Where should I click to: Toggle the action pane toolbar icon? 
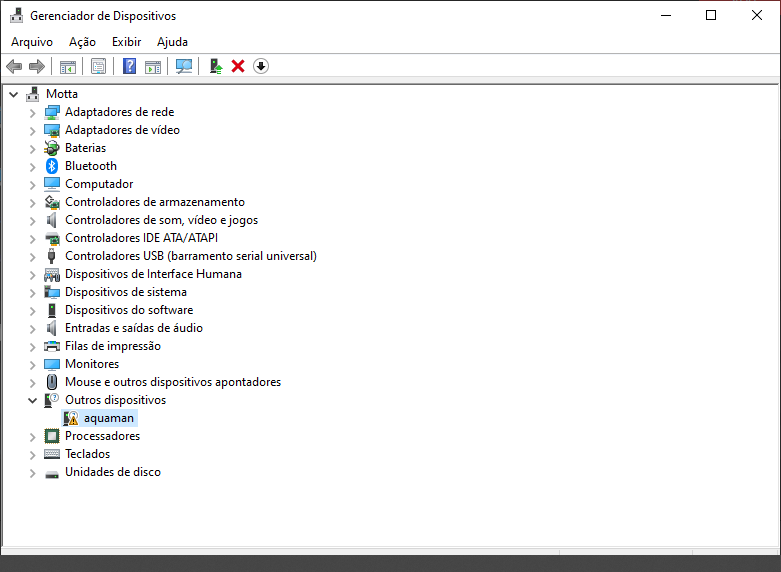tap(153, 66)
